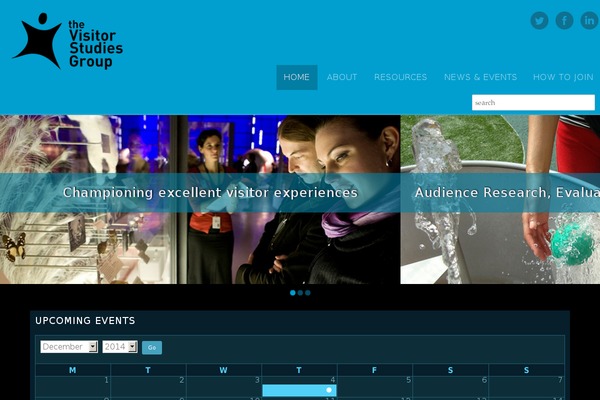
Task: Click the Audience Research slide image
Action: (x=500, y=199)
